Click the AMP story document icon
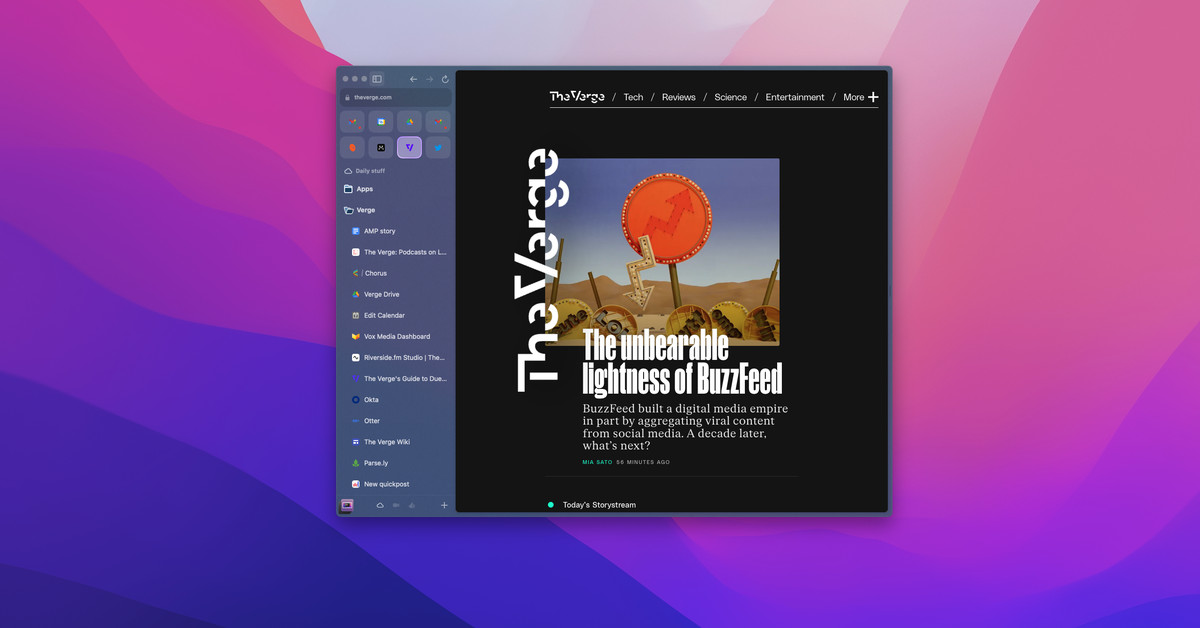1200x628 pixels. tap(355, 231)
